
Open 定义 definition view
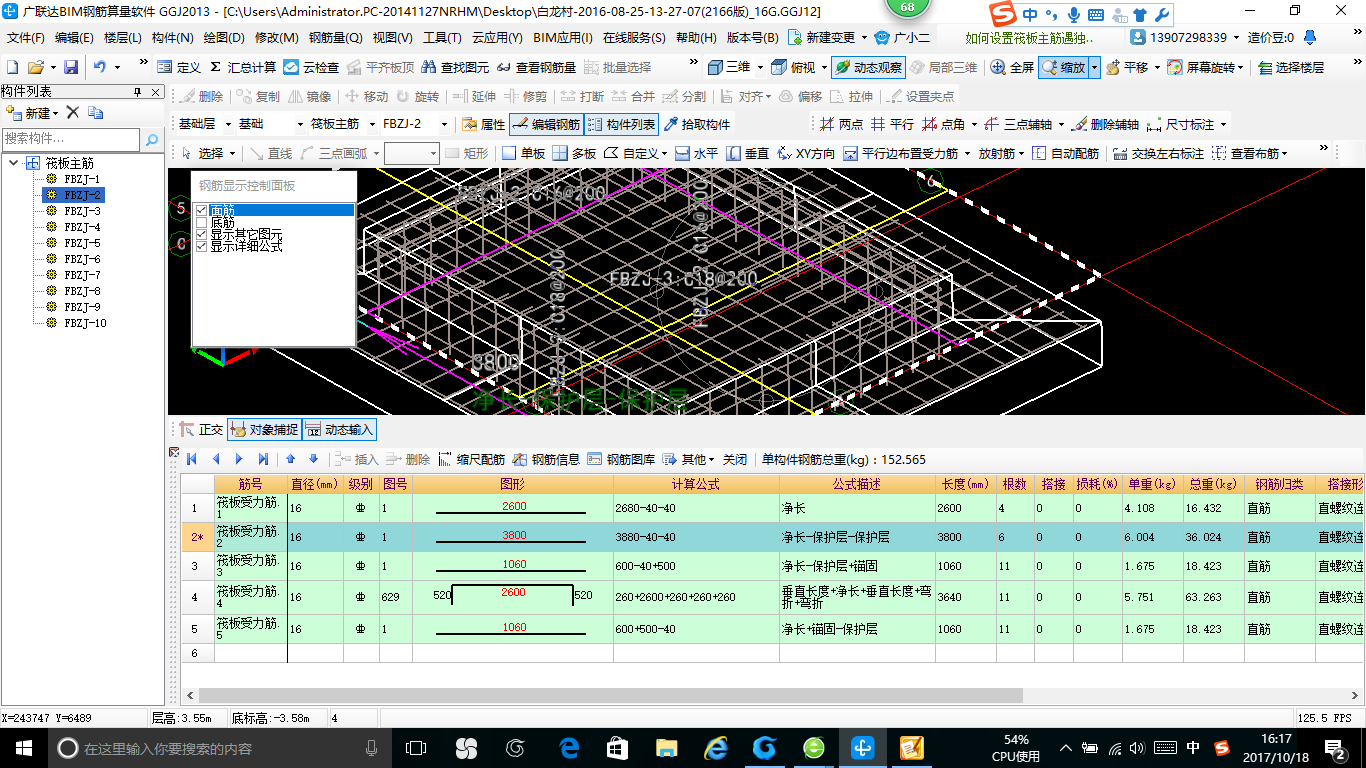pos(179,67)
